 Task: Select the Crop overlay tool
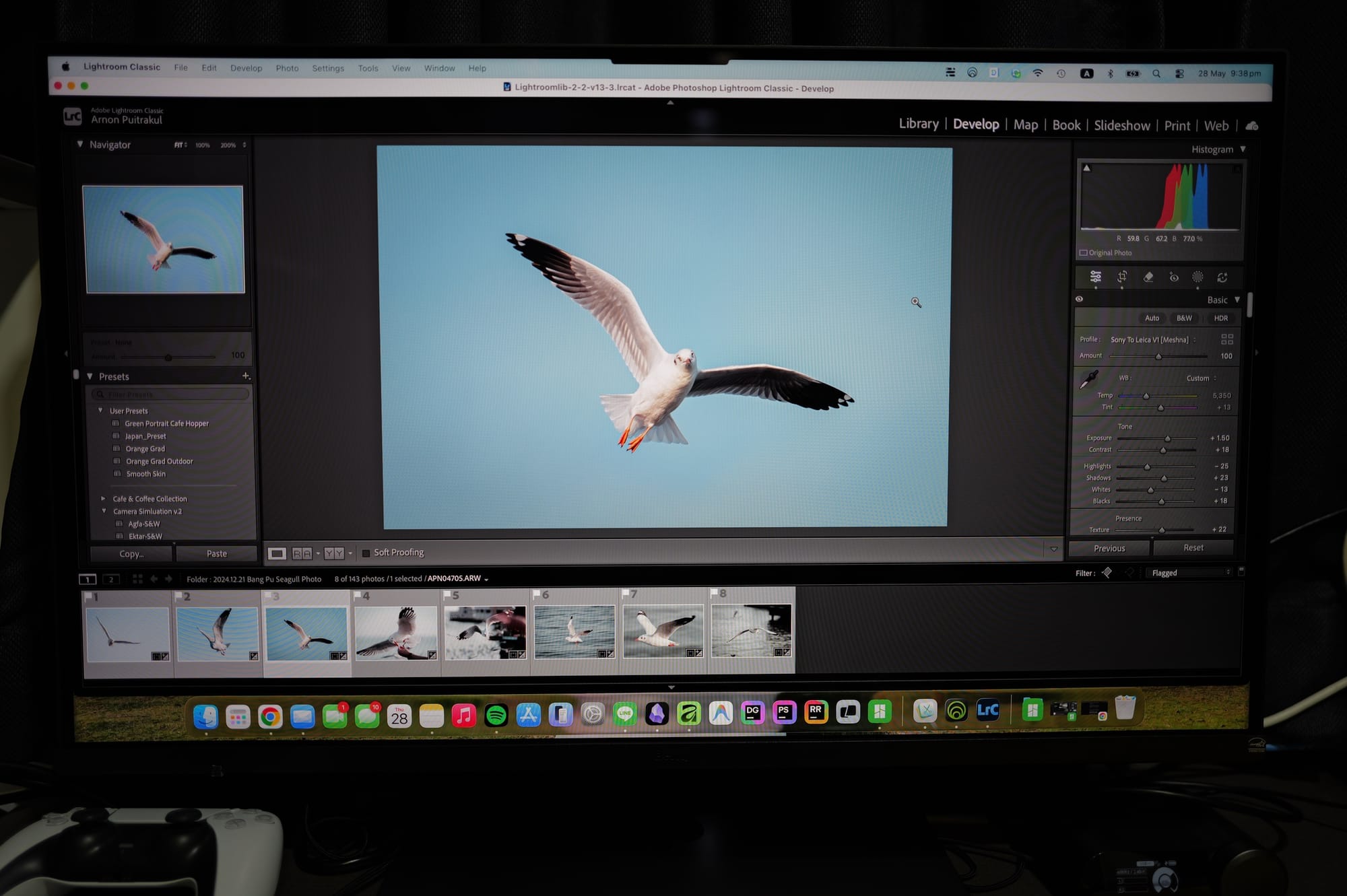coord(1122,277)
